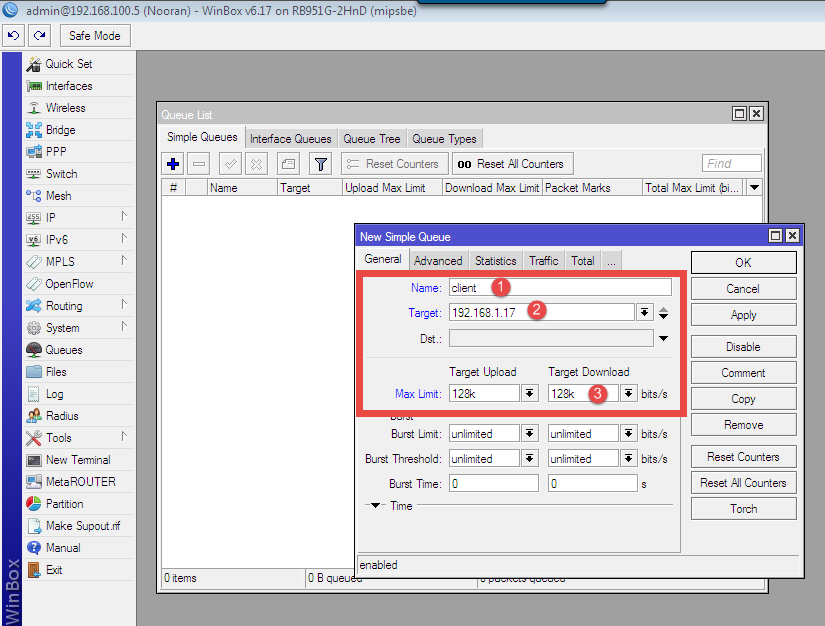Click the filter funnel icon in Queue List

coord(320,164)
